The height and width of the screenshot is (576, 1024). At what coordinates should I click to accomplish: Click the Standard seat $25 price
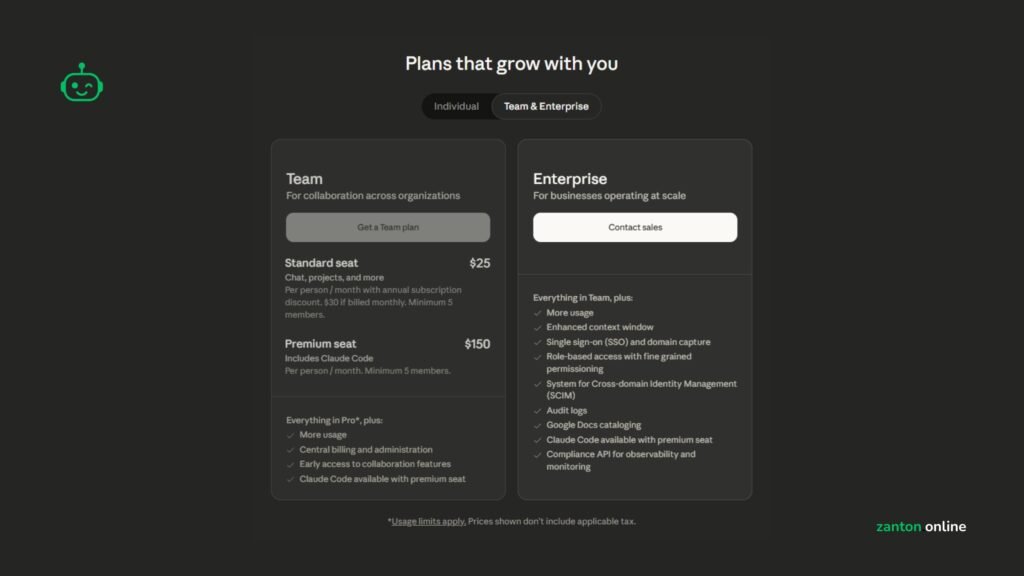pos(479,263)
